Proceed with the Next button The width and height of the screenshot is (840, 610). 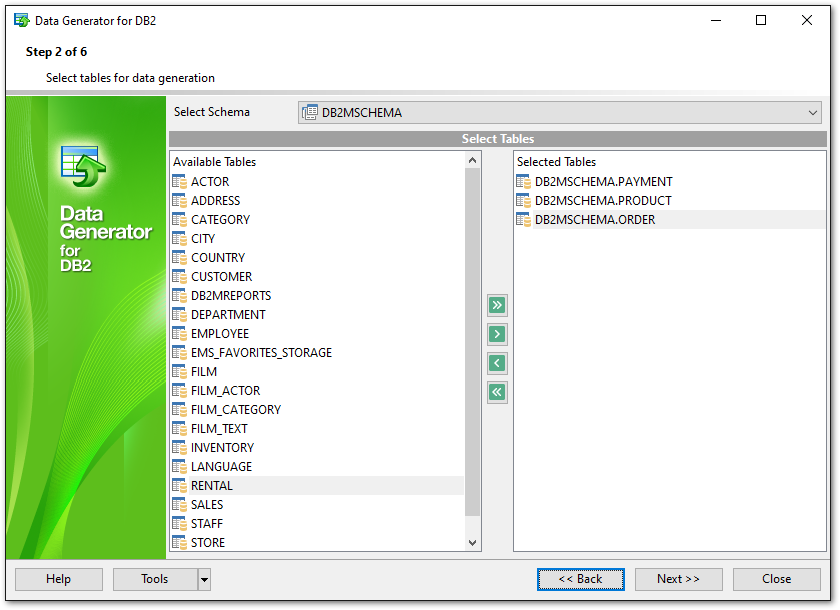678,579
